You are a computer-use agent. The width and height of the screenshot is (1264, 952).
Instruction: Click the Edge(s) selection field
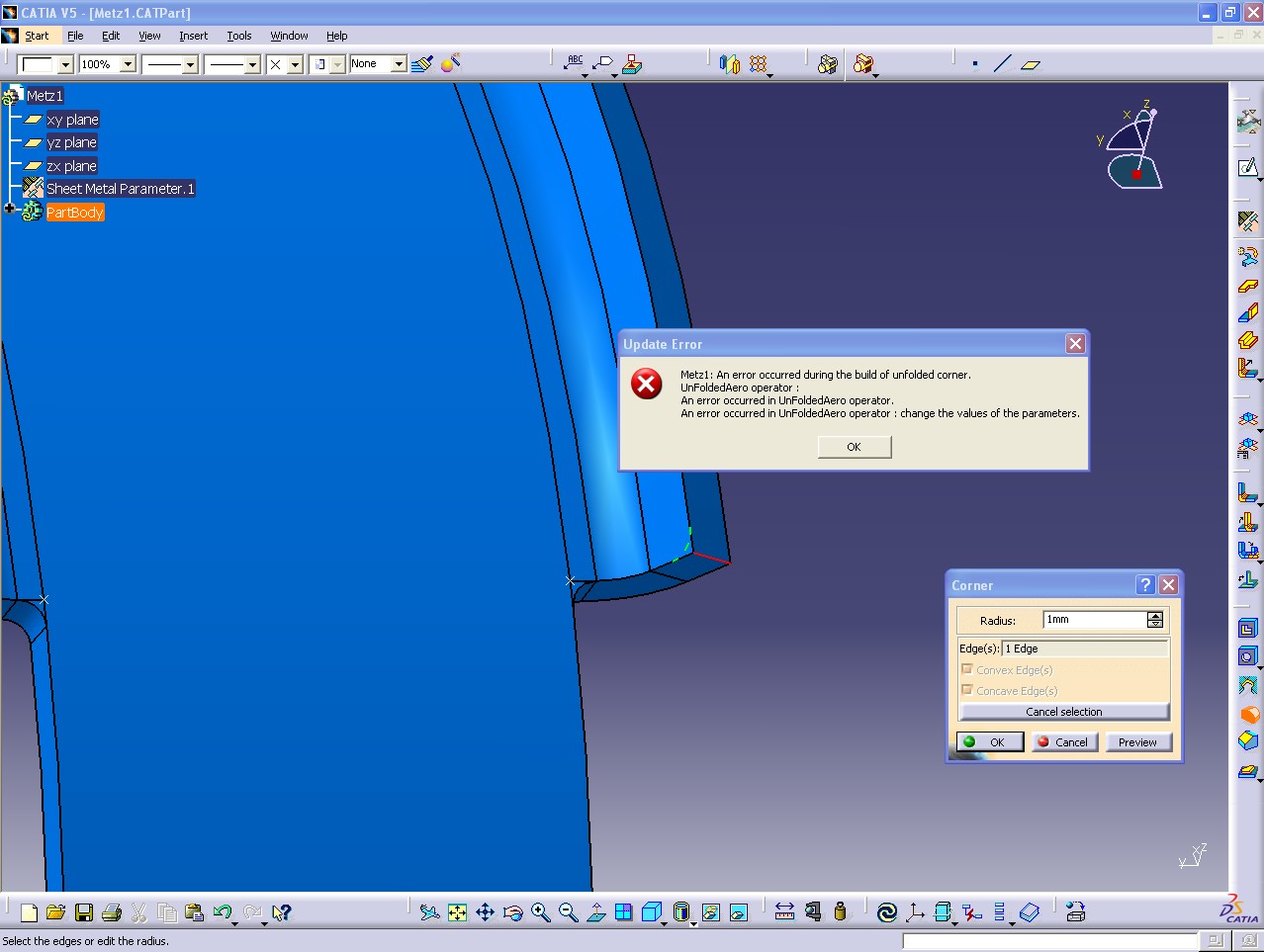coord(1085,649)
